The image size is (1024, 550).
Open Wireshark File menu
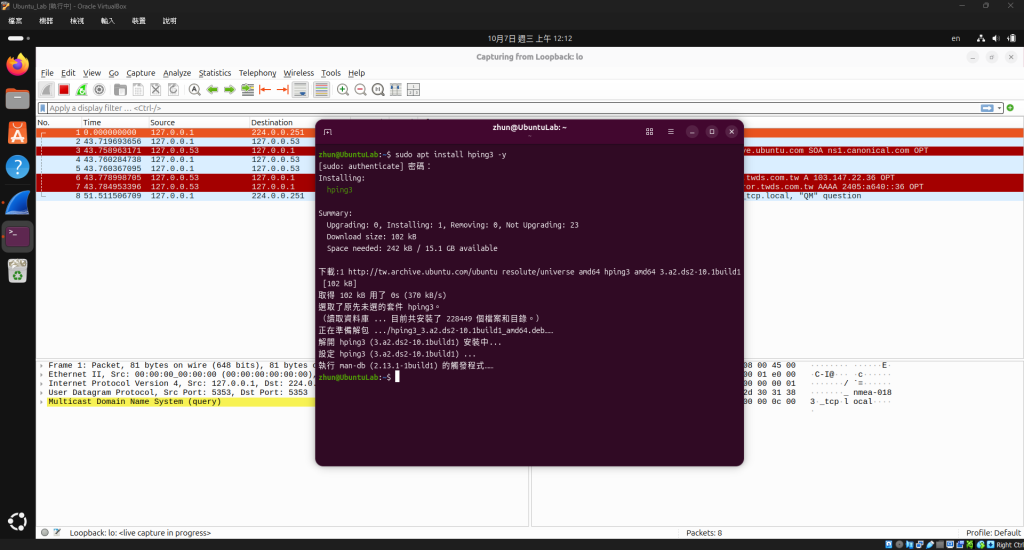click(47, 73)
